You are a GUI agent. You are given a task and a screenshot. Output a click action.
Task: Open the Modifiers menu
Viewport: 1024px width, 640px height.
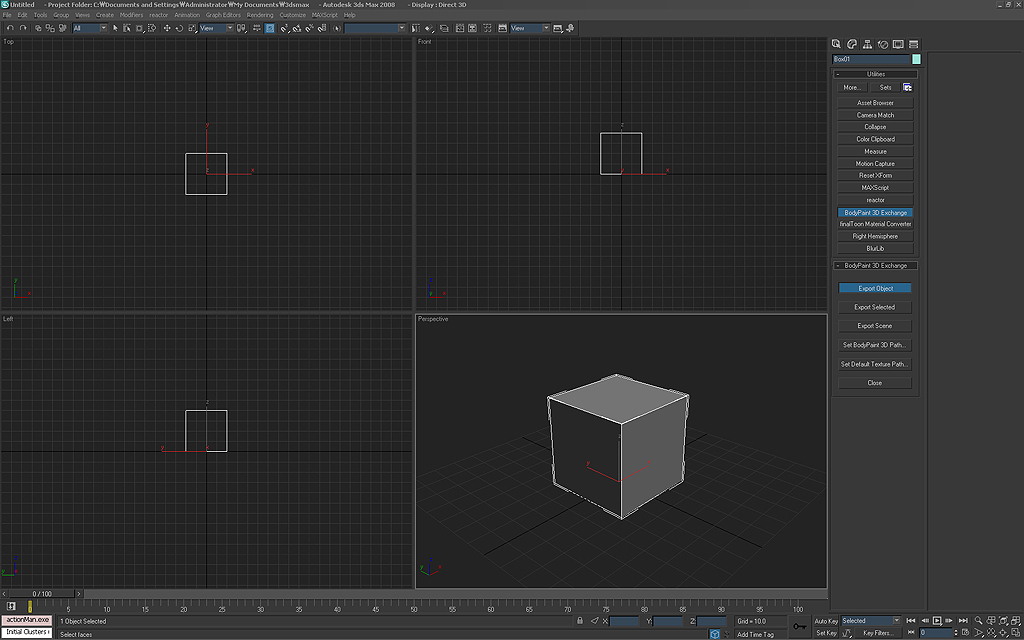coord(131,14)
